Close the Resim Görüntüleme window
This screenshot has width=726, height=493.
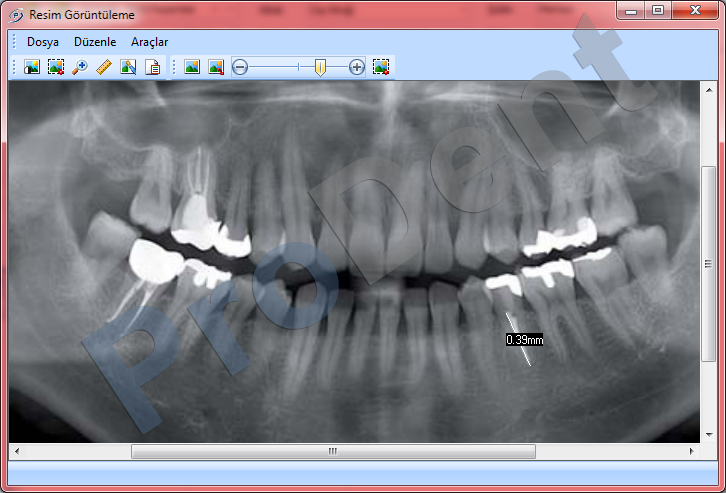[695, 10]
